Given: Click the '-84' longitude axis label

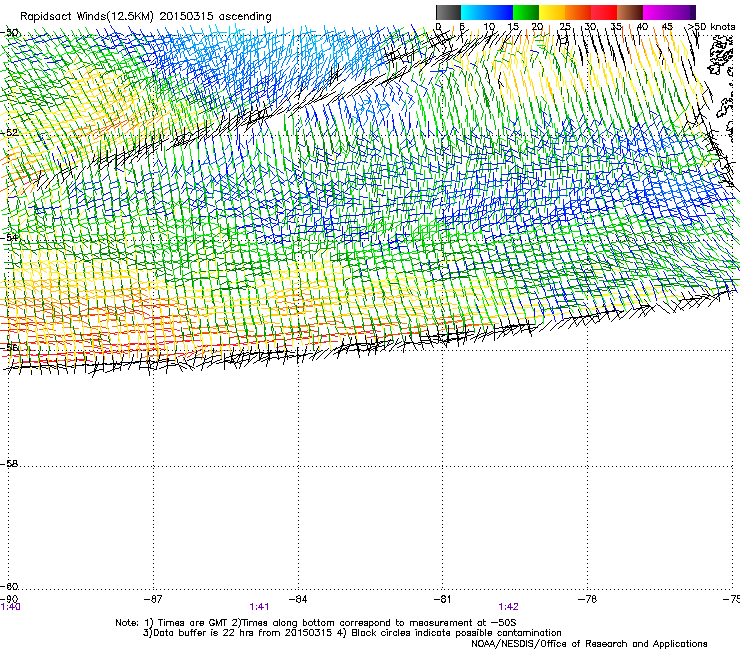Looking at the screenshot, I should tap(298, 599).
